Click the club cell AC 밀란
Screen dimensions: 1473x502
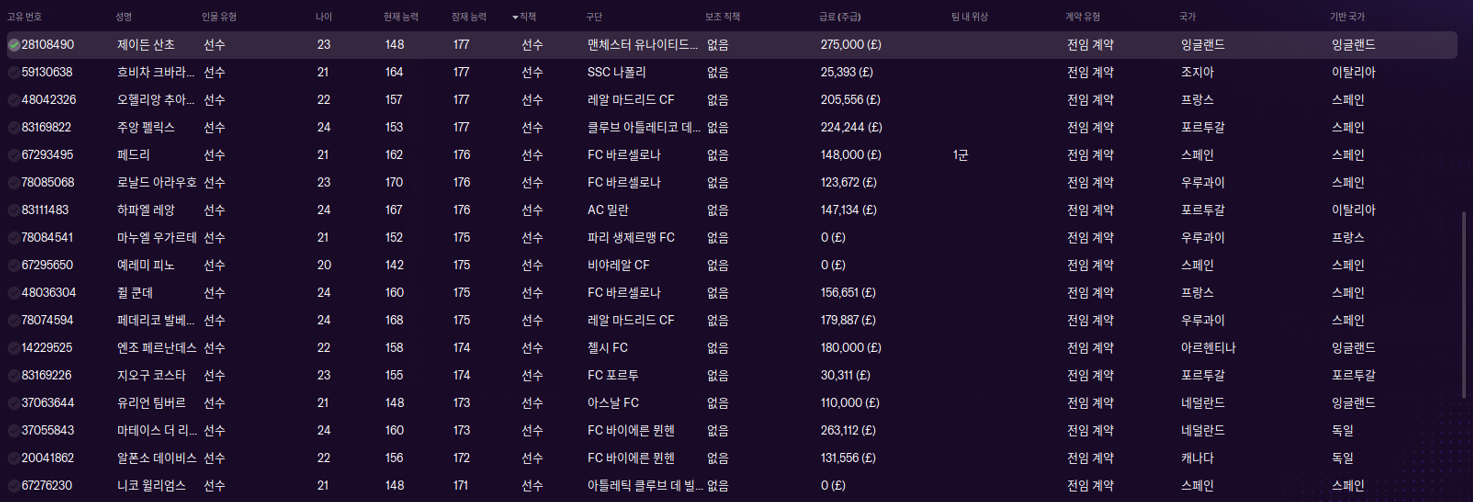609,210
